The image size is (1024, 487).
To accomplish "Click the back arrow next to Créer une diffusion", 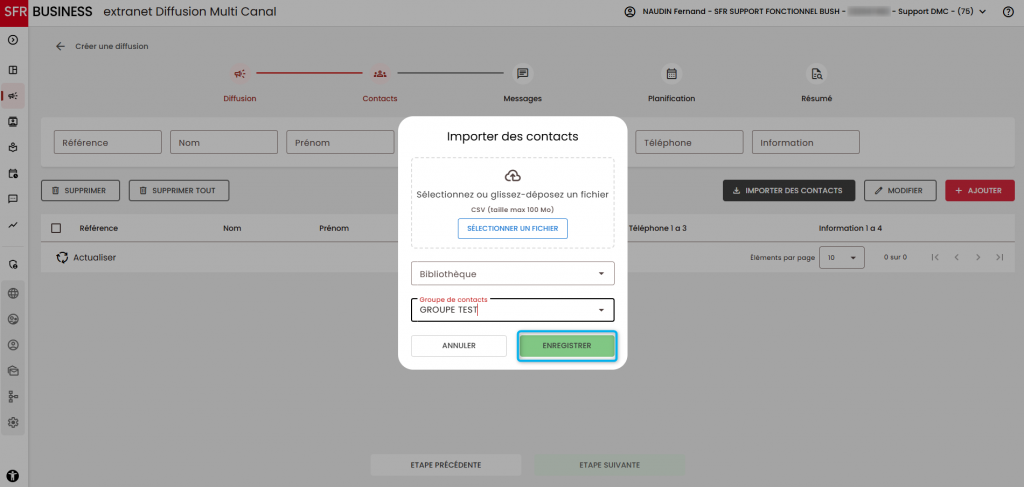I will pyautogui.click(x=61, y=46).
